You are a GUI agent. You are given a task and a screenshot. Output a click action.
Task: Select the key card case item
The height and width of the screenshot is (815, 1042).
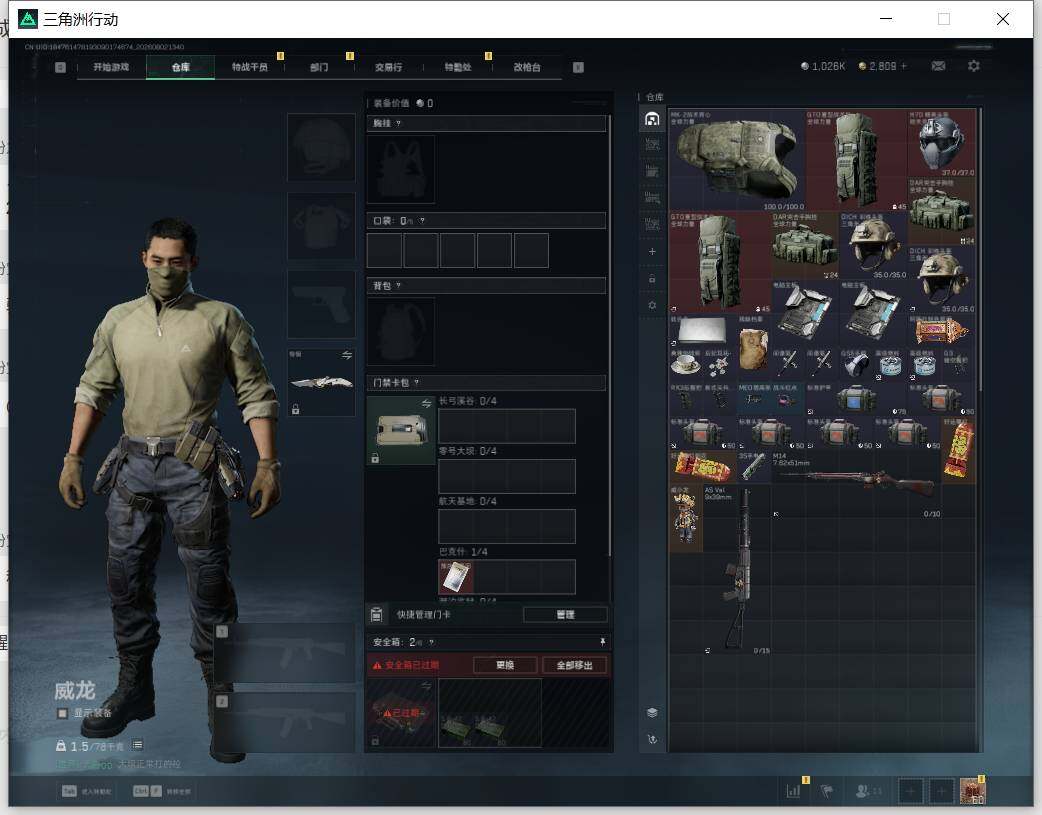(401, 431)
